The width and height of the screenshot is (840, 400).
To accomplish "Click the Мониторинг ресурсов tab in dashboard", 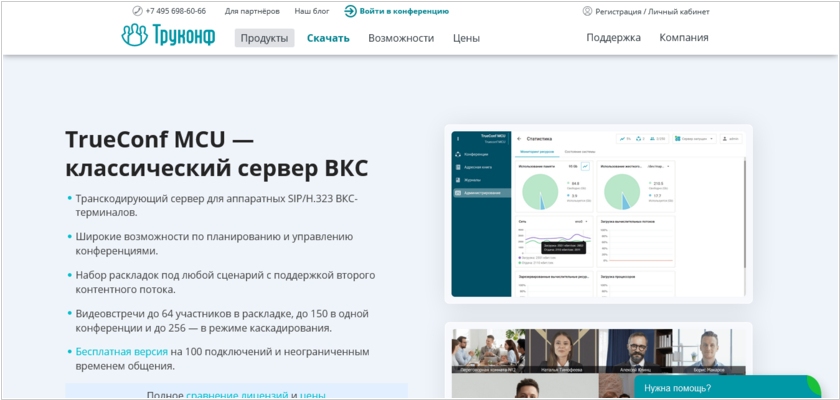I will click(x=536, y=152).
